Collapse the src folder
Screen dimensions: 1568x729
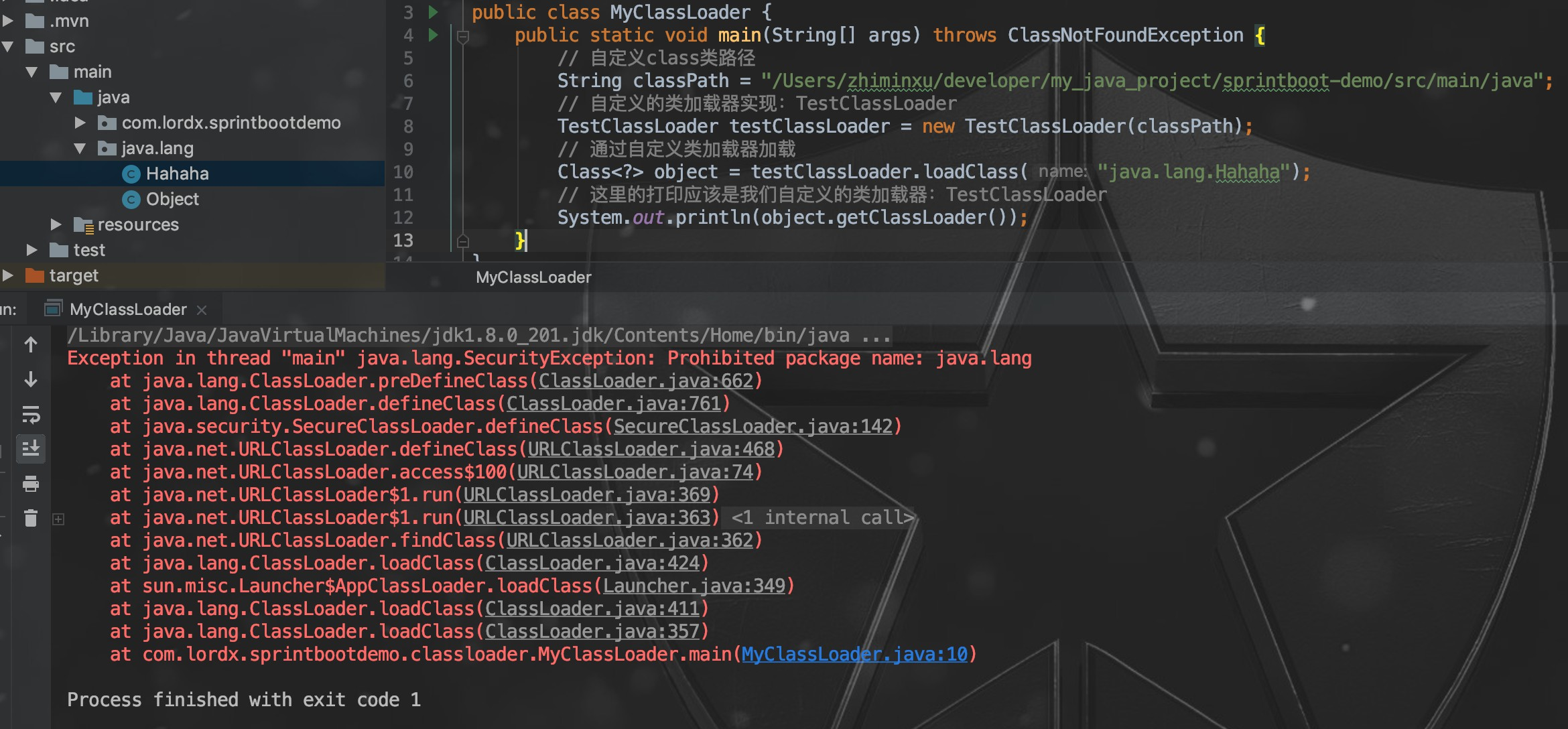(x=8, y=46)
